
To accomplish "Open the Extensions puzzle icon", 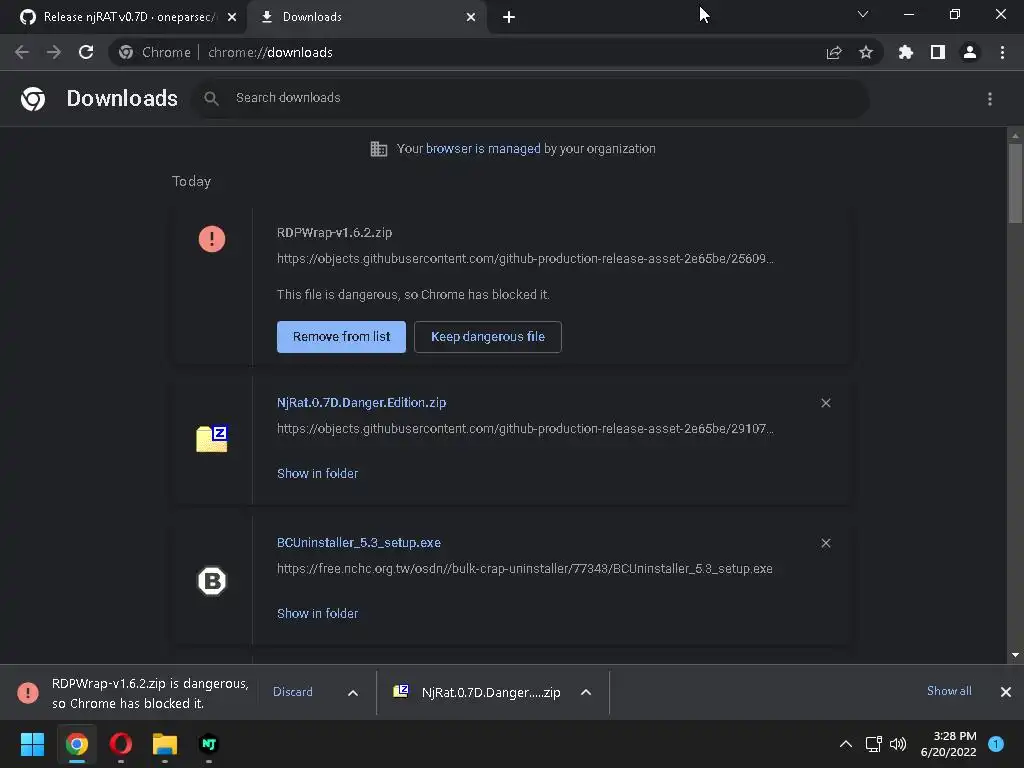I will (x=906, y=52).
